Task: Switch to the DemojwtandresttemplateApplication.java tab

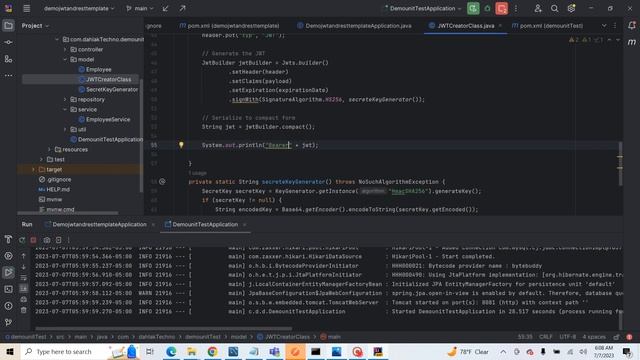Action: pos(354,26)
